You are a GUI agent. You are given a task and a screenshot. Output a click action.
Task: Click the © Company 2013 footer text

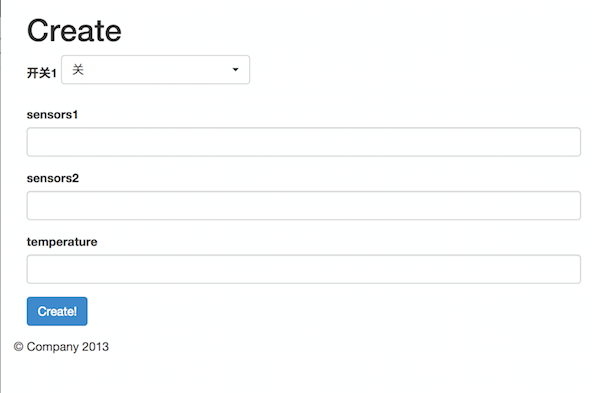tap(61, 347)
